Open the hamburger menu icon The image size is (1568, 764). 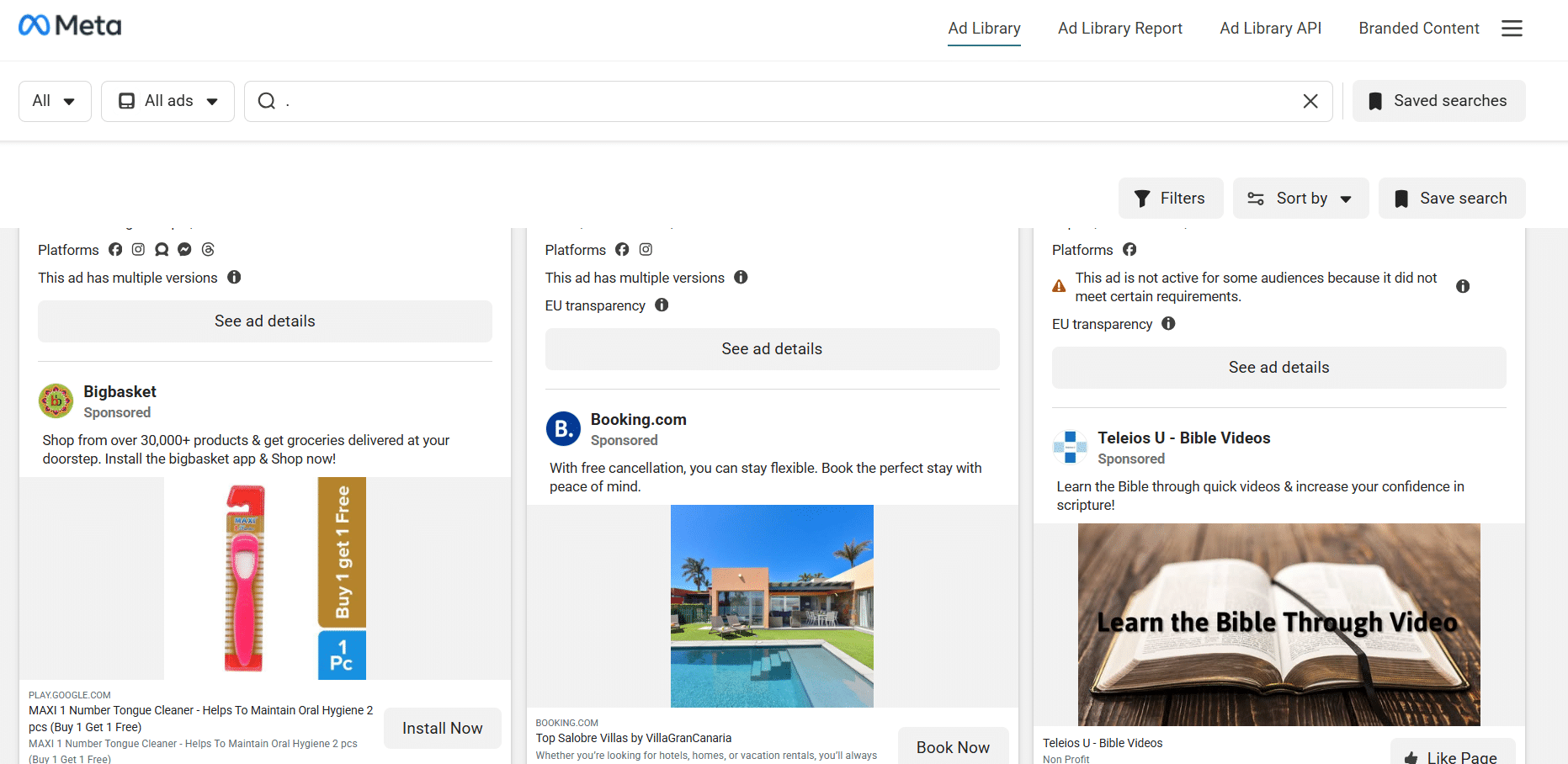1512,29
